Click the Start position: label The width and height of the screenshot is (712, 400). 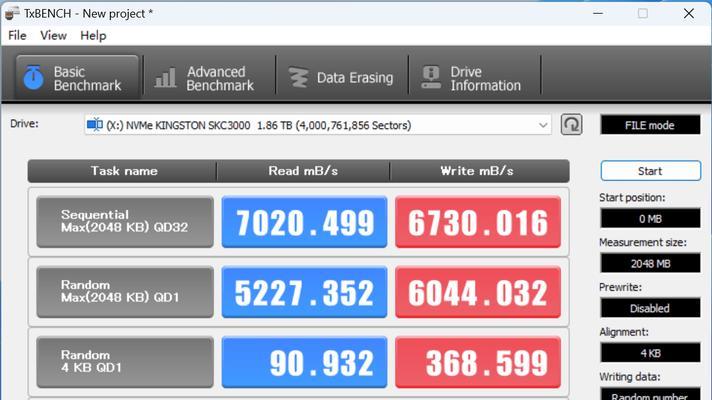[x=632, y=198]
